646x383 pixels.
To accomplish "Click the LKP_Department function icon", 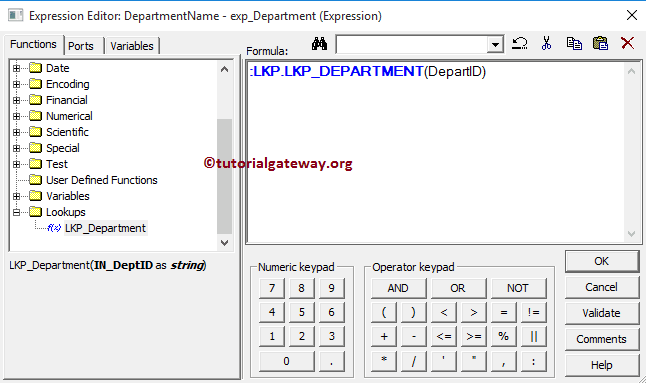I will click(54, 228).
